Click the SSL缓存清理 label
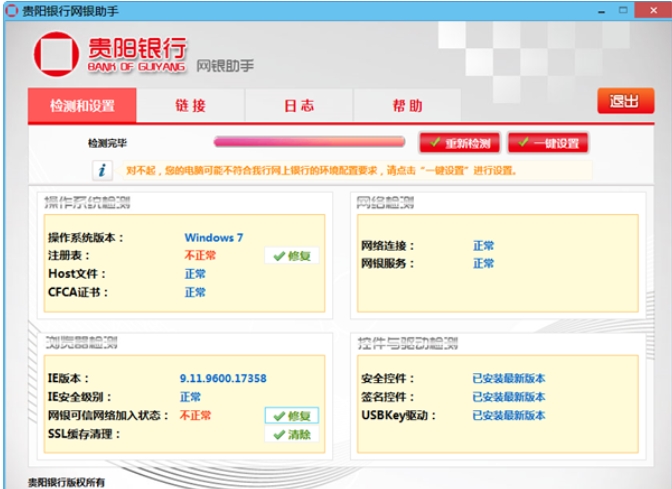Image resolution: width=672 pixels, height=489 pixels. tap(84, 434)
